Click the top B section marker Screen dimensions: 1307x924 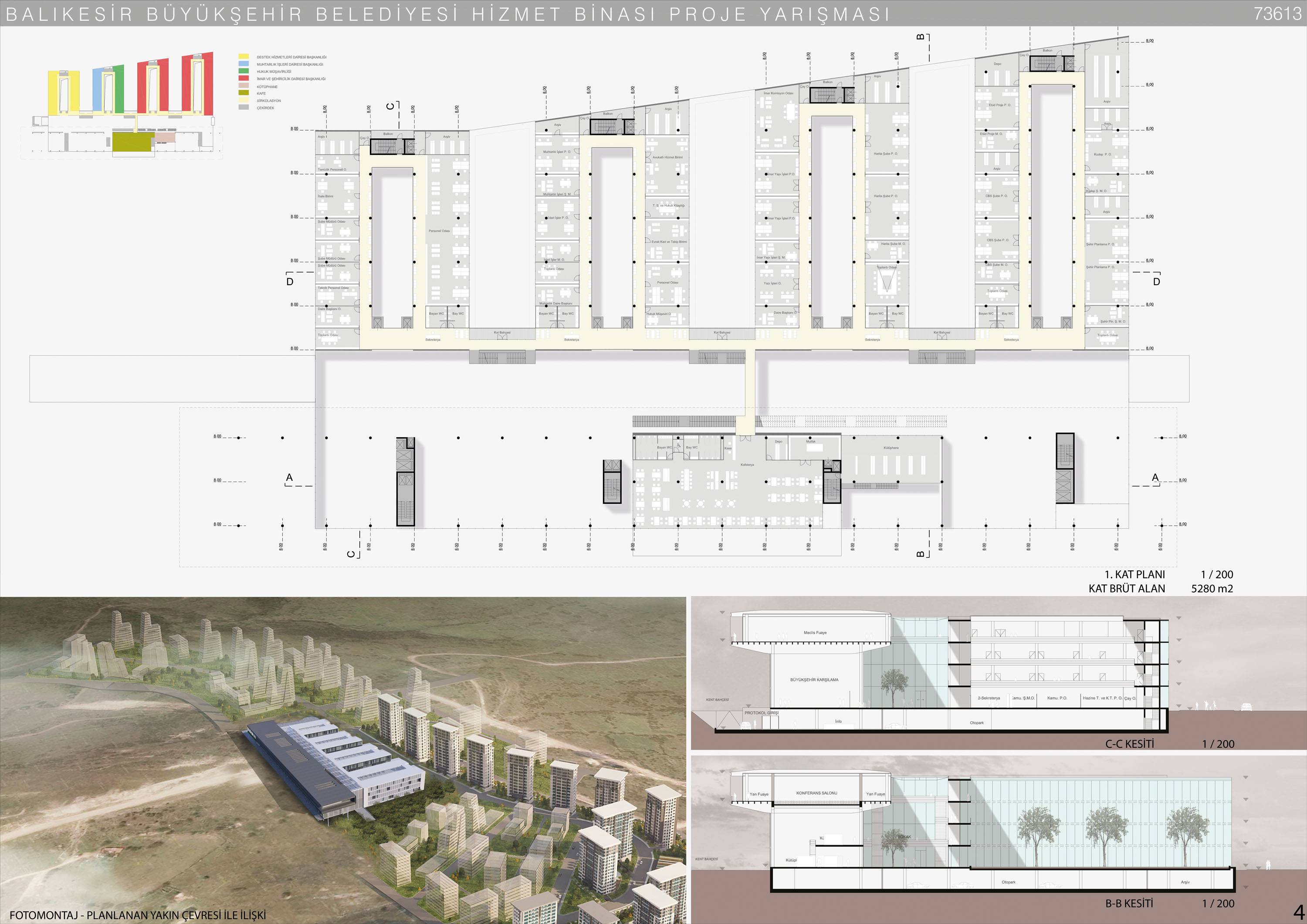point(921,37)
